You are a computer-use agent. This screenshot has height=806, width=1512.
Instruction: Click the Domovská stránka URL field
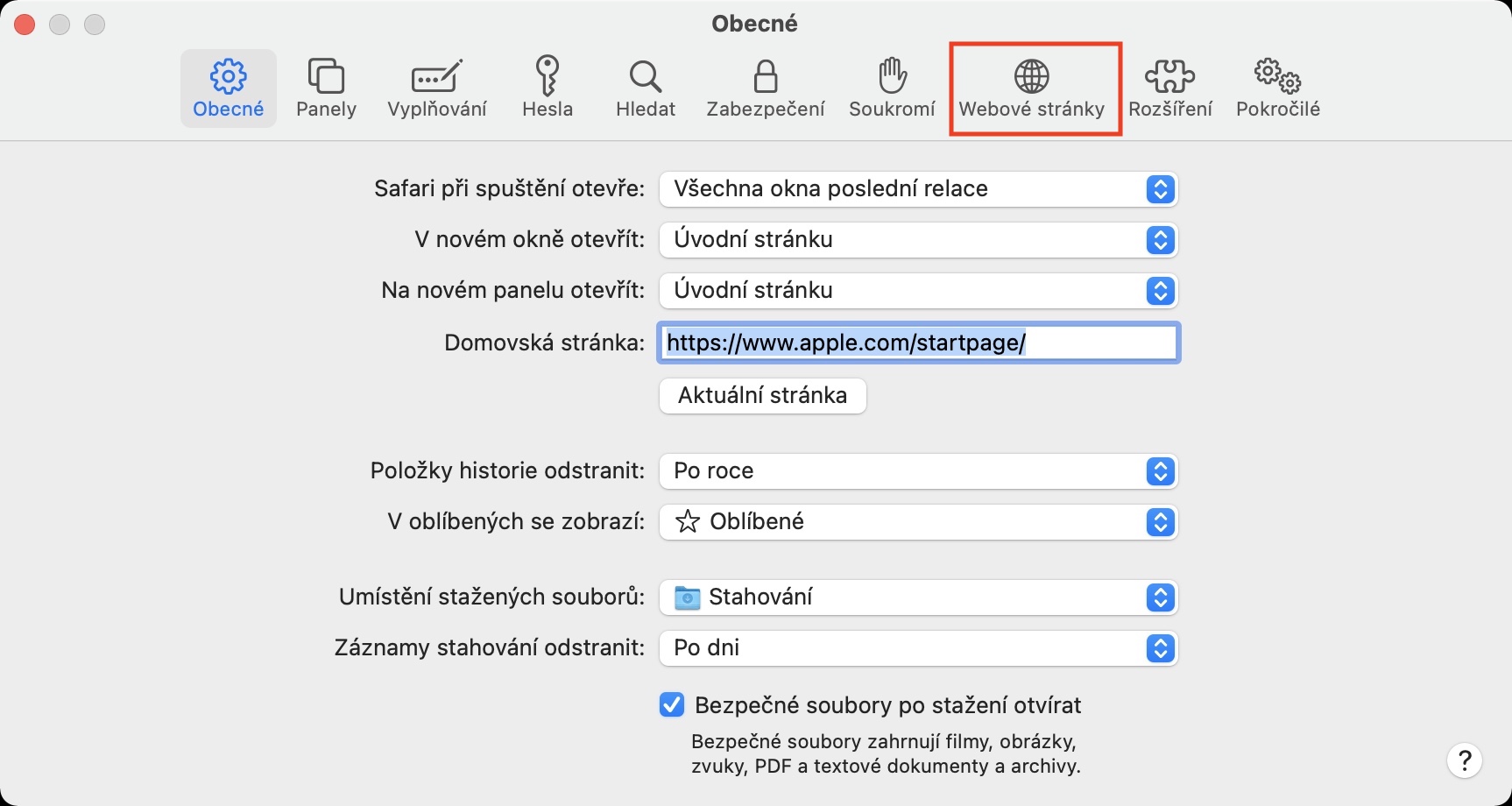pyautogui.click(x=918, y=343)
